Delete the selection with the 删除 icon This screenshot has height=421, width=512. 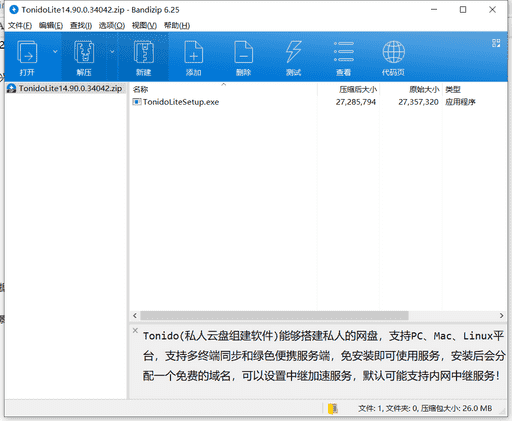[244, 58]
